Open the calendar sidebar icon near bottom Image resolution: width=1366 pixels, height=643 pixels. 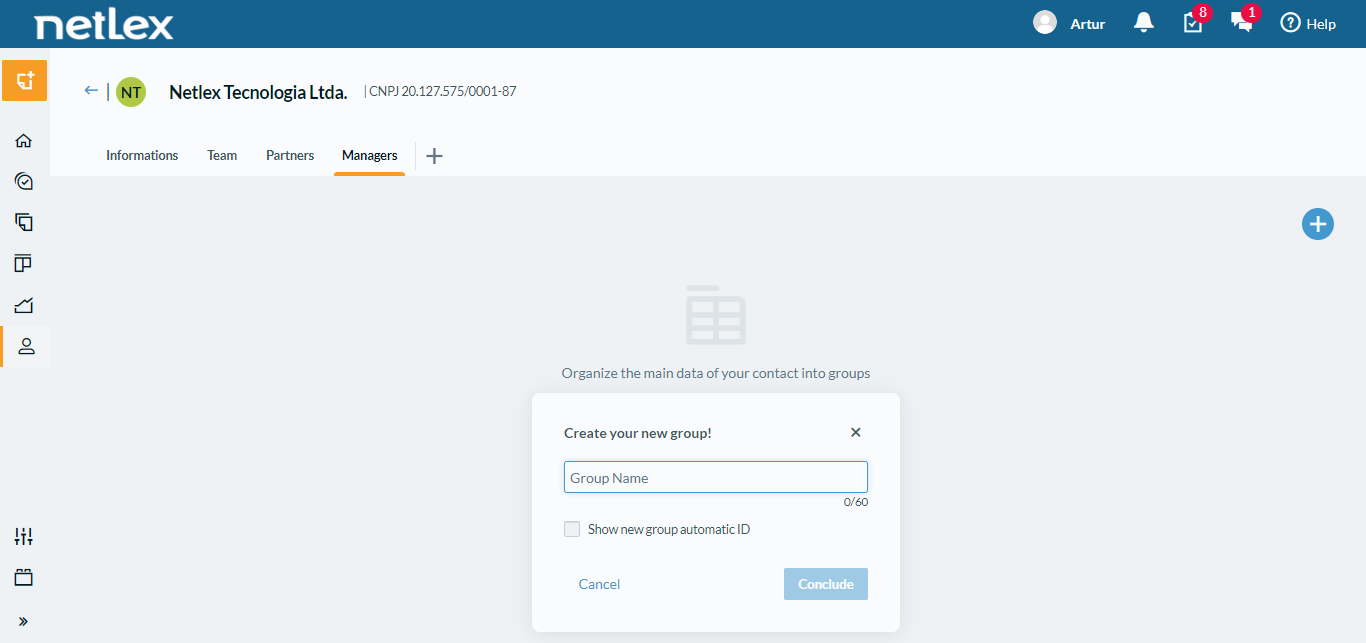click(x=24, y=577)
